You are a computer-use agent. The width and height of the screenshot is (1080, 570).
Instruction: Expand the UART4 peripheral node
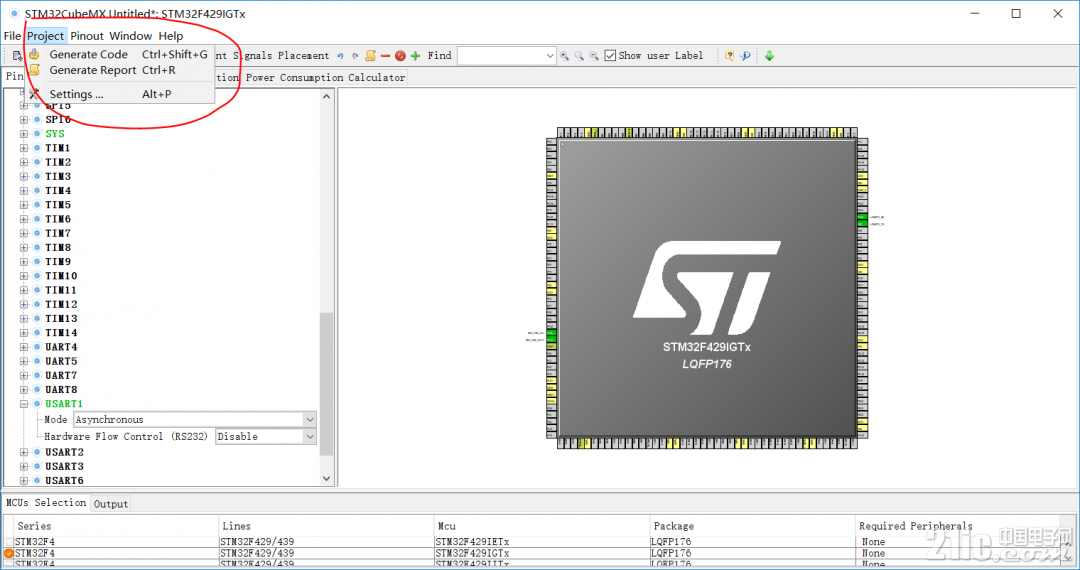point(24,347)
